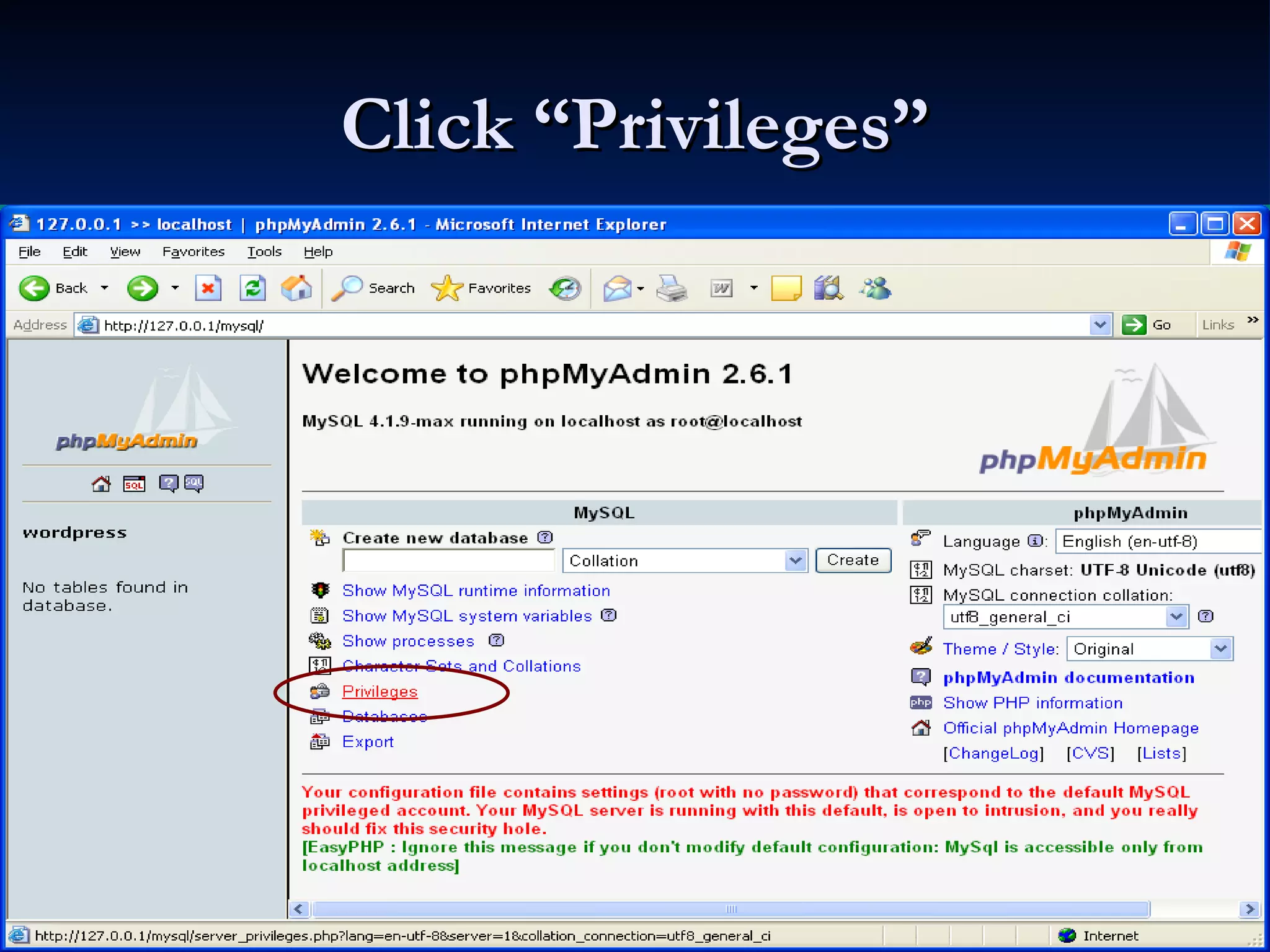Click the Research books icon
The image size is (1270, 952).
828,288
